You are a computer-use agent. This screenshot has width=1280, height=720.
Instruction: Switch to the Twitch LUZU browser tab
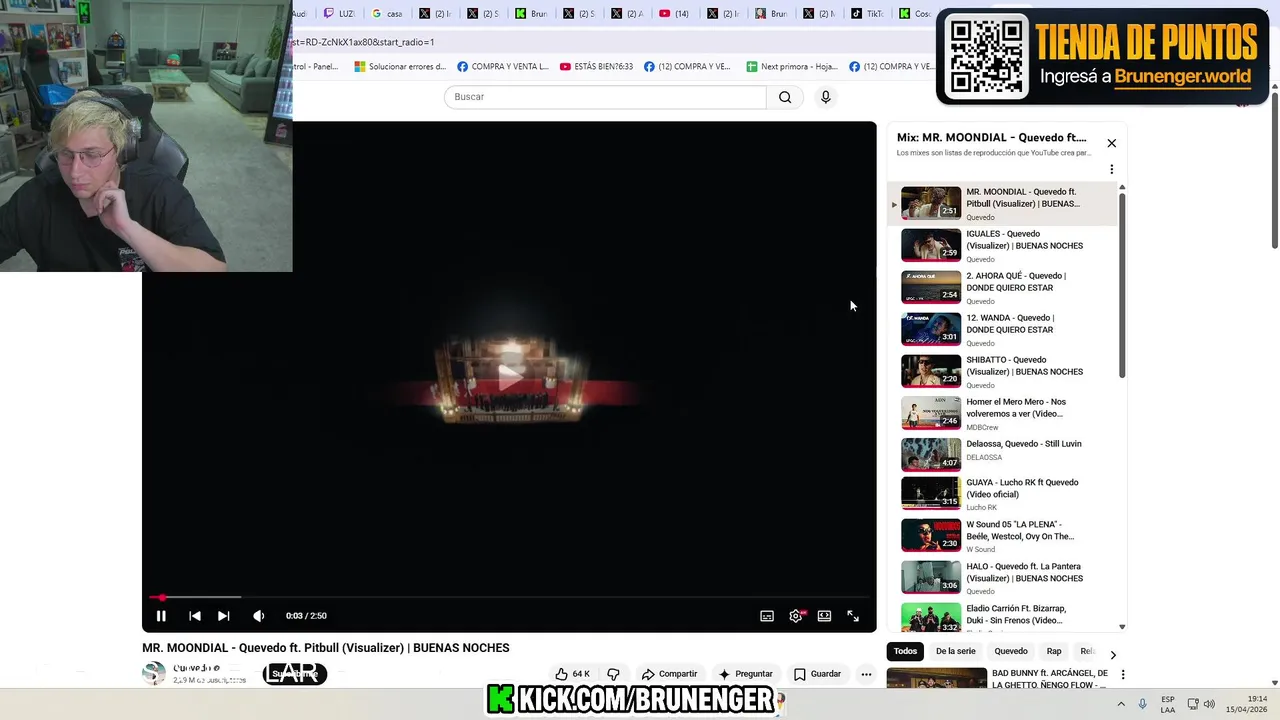pos(338,14)
